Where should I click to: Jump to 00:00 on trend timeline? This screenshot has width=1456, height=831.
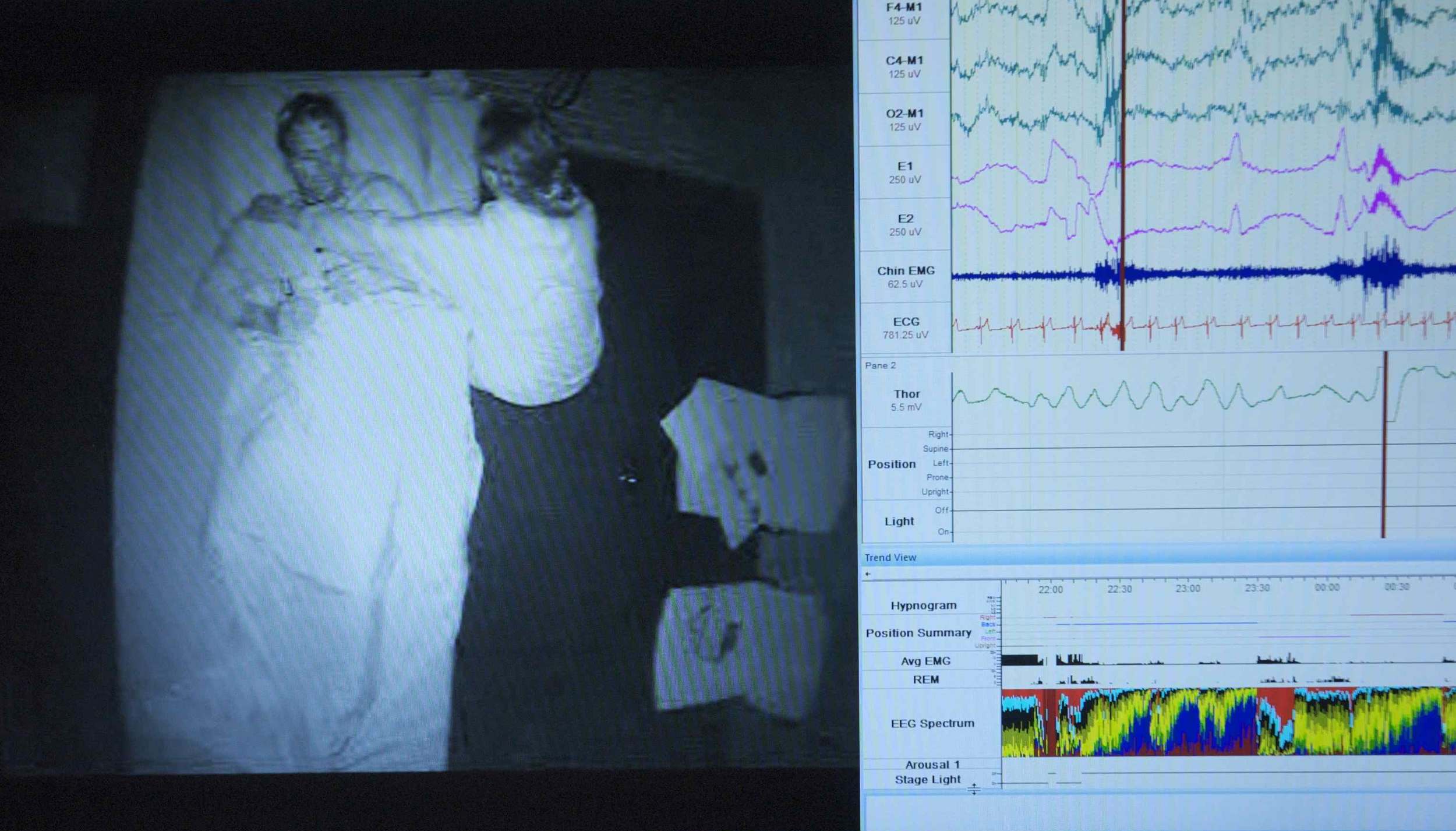(x=1327, y=587)
